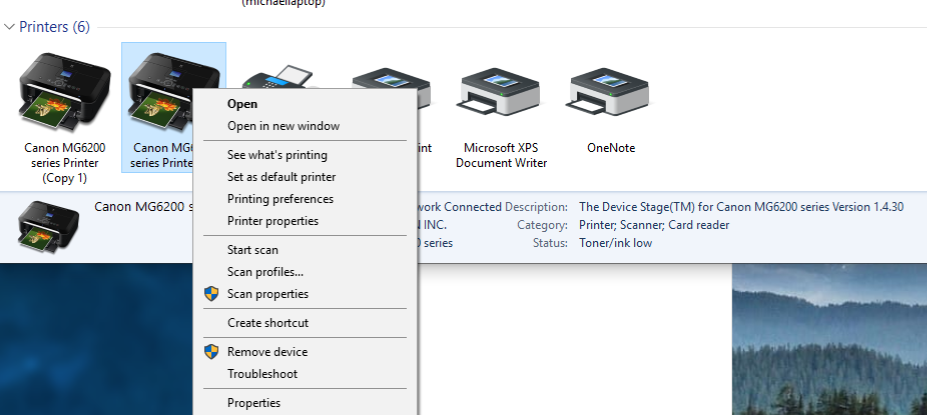
Task: Click the Canon thumbnail in details pane
Action: click(x=48, y=227)
